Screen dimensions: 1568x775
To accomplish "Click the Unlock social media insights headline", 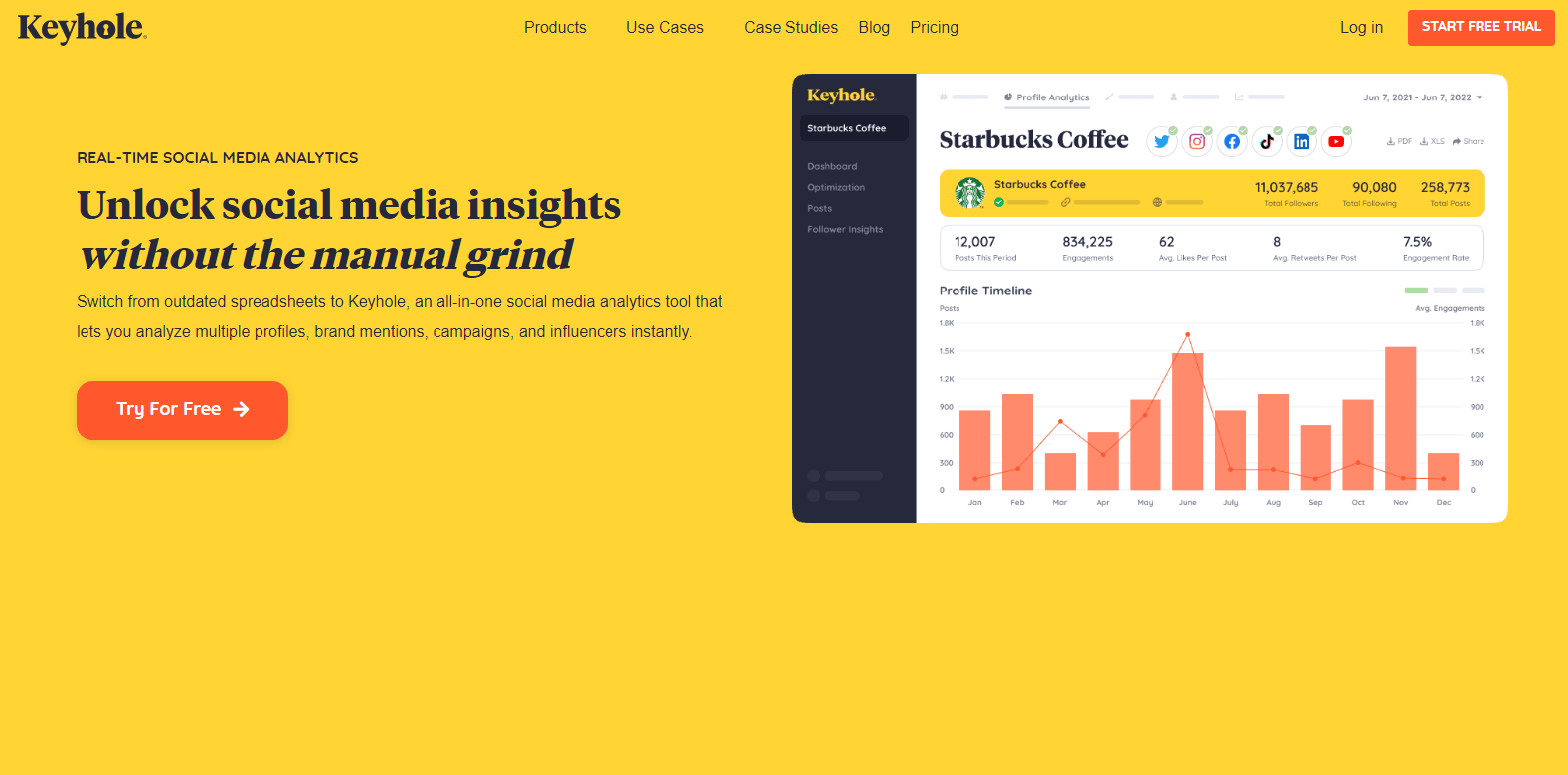I will pyautogui.click(x=349, y=205).
